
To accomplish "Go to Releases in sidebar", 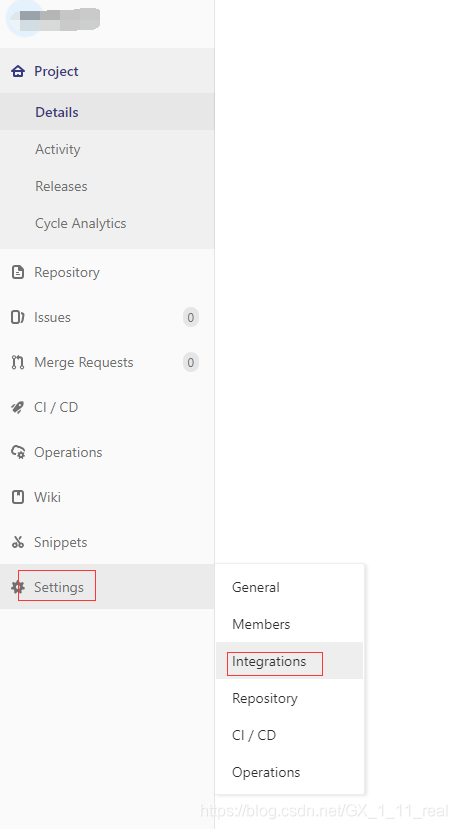I will 61,186.
